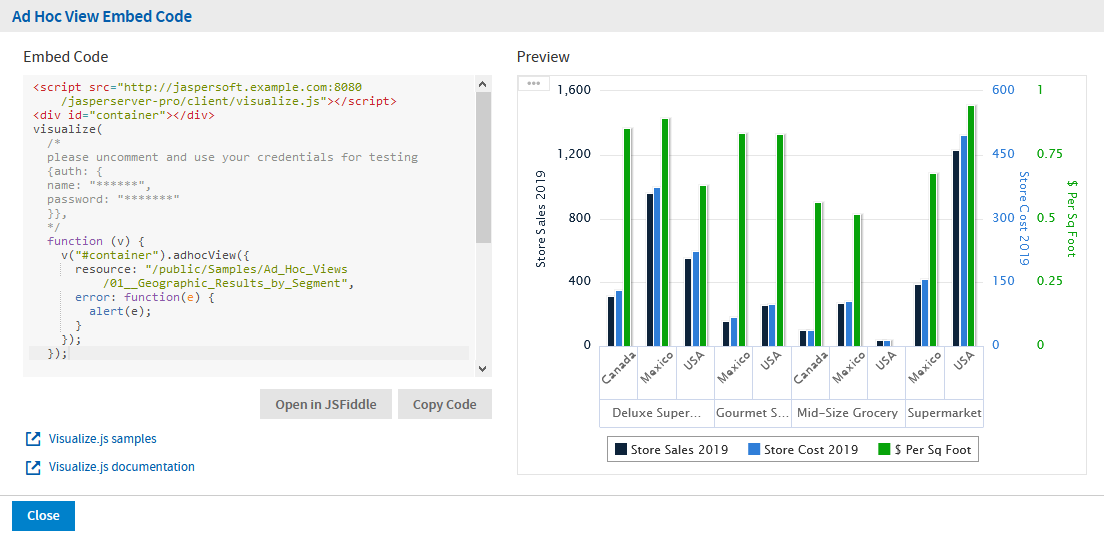Click the <div id="container"></div> code line
The height and width of the screenshot is (536, 1104).
(x=124, y=116)
